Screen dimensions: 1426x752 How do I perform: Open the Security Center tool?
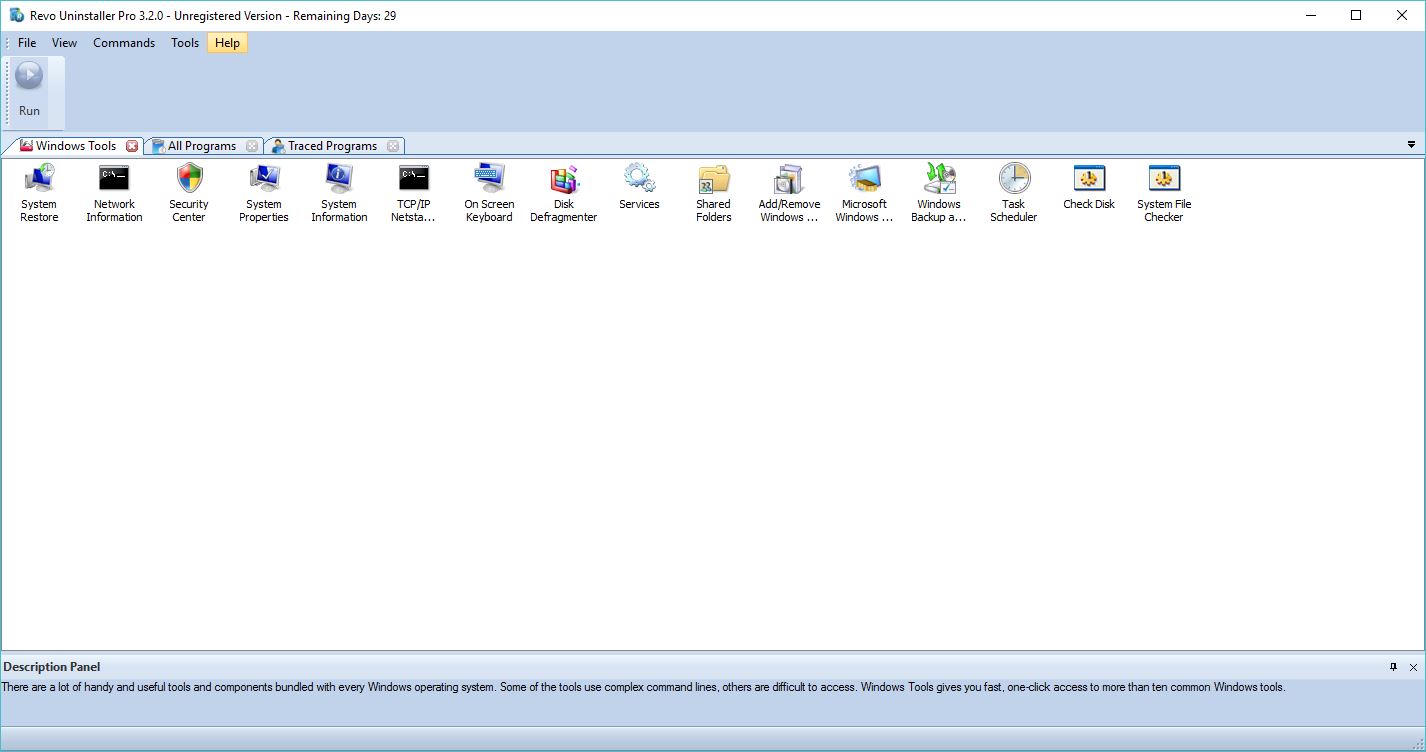(188, 192)
